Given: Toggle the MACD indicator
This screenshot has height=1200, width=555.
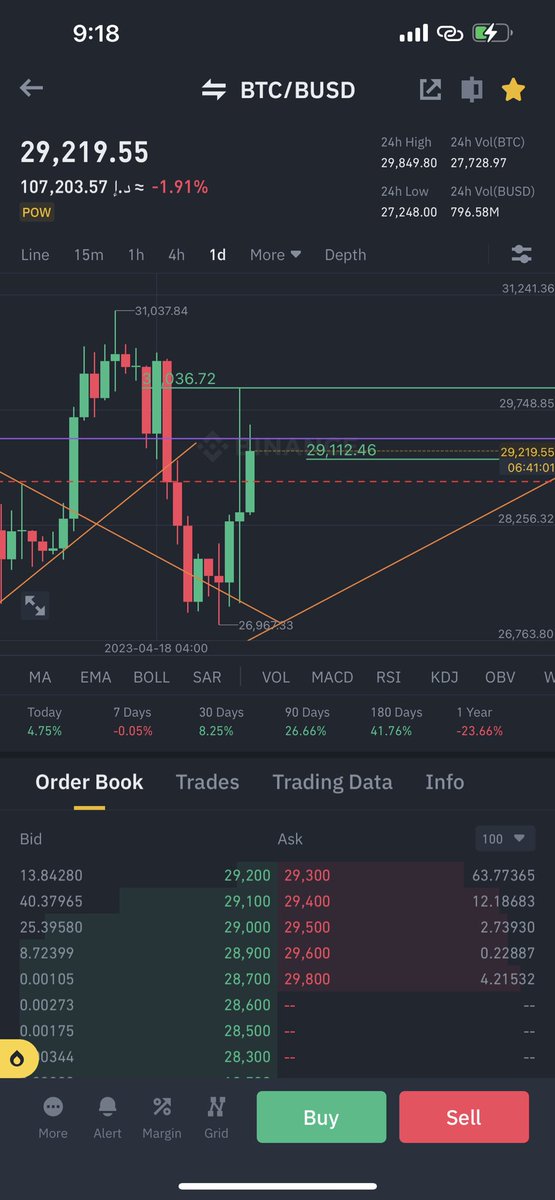Looking at the screenshot, I should pyautogui.click(x=332, y=677).
